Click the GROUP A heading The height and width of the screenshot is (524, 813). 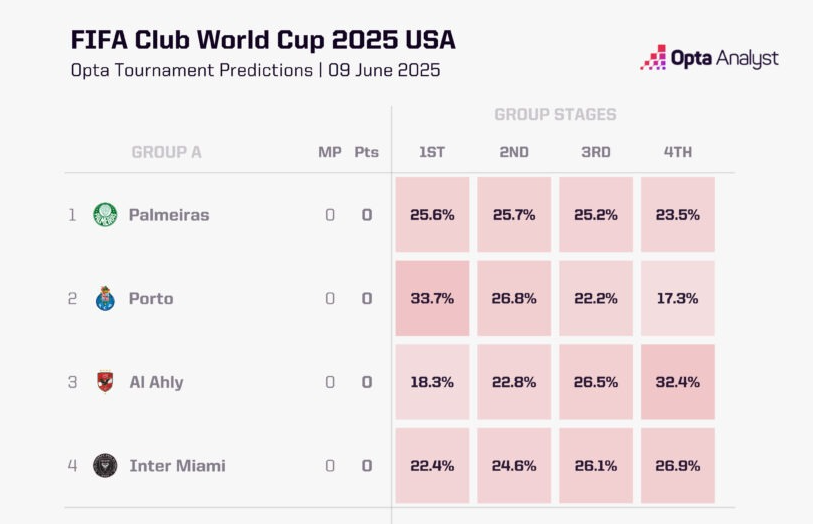pyautogui.click(x=166, y=152)
